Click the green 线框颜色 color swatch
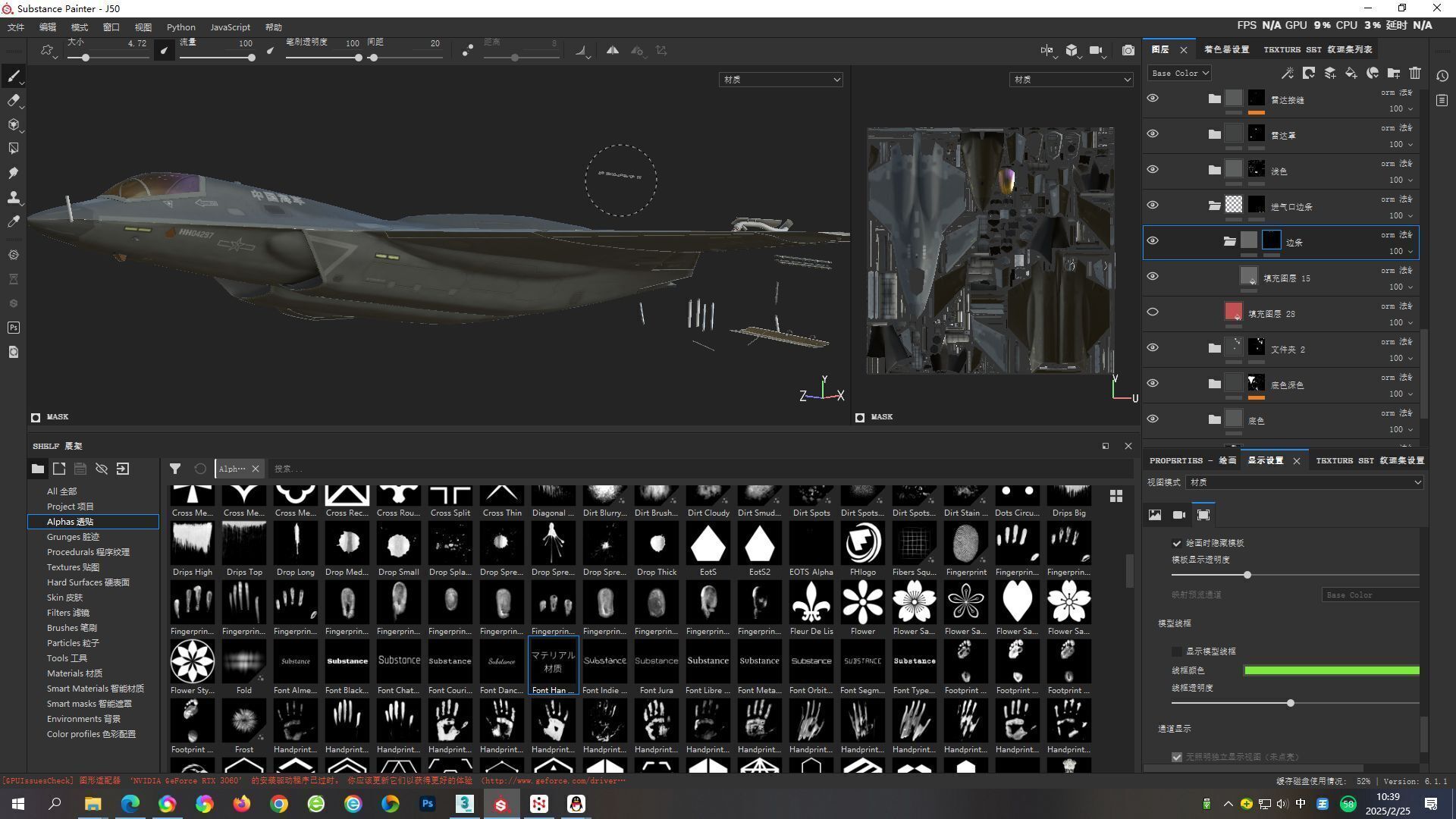This screenshot has width=1456, height=819. (x=1331, y=670)
